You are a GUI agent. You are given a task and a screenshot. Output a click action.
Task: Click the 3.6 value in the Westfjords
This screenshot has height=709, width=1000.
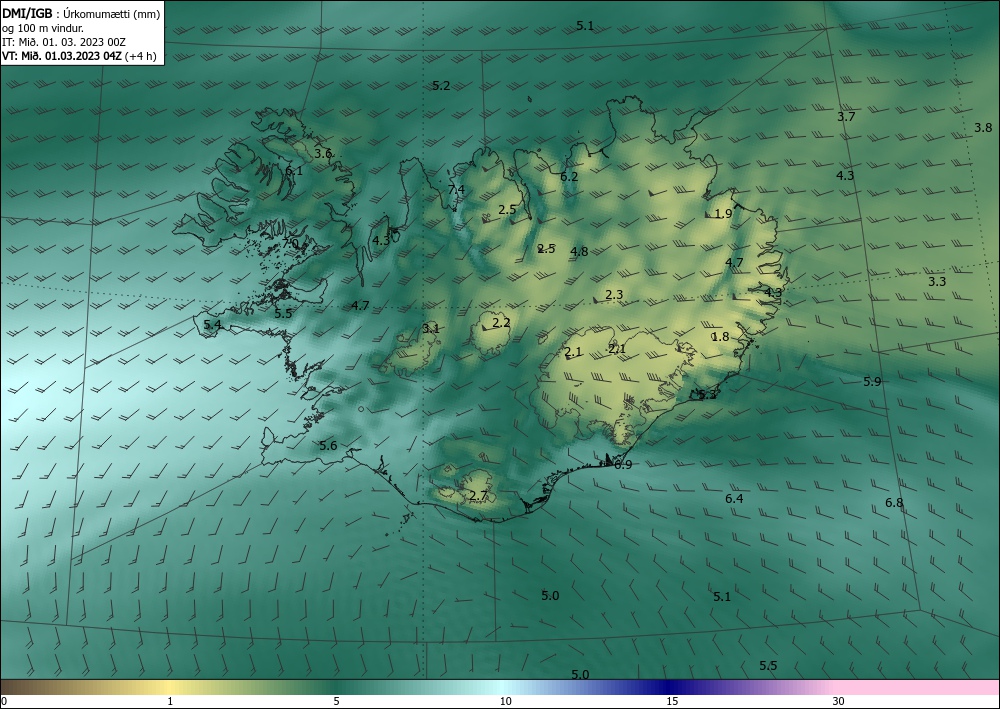tap(323, 153)
